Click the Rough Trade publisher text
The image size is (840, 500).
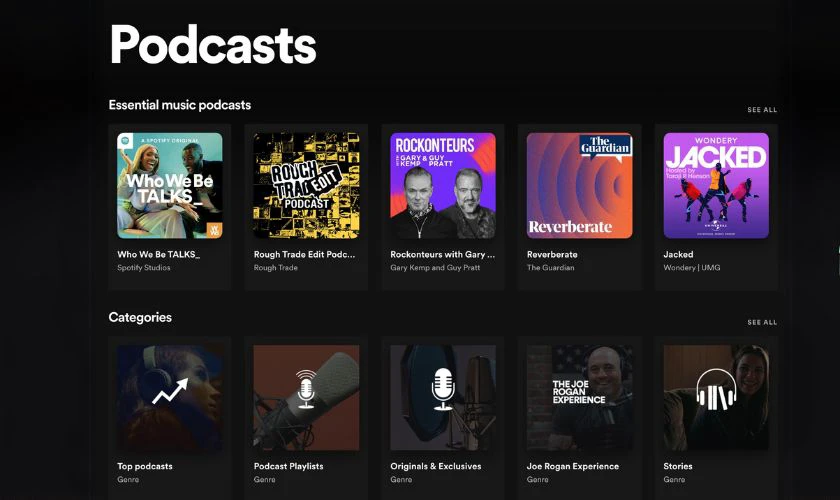275,267
